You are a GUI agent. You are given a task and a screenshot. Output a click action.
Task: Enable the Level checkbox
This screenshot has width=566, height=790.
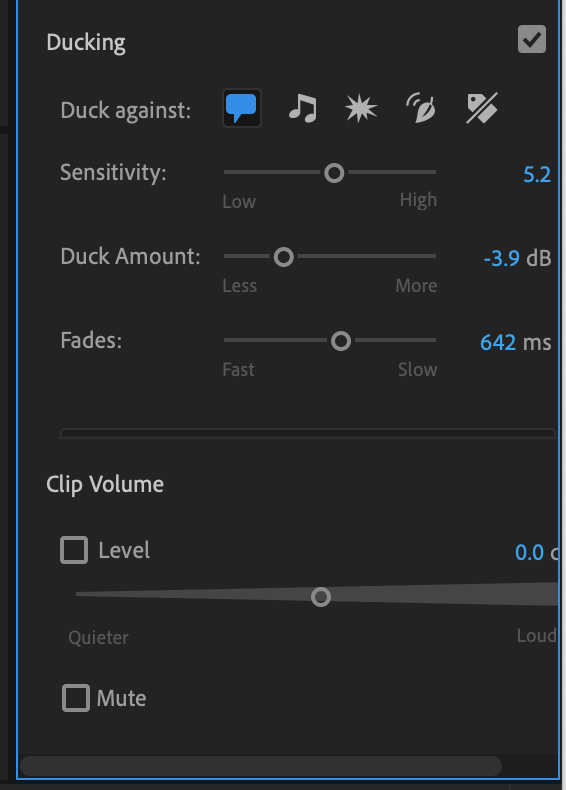[74, 549]
